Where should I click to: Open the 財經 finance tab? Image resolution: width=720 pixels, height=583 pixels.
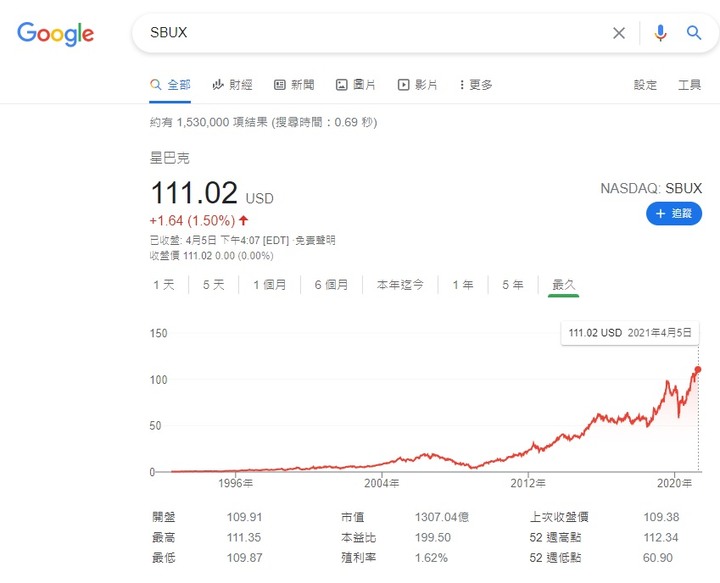[232, 85]
